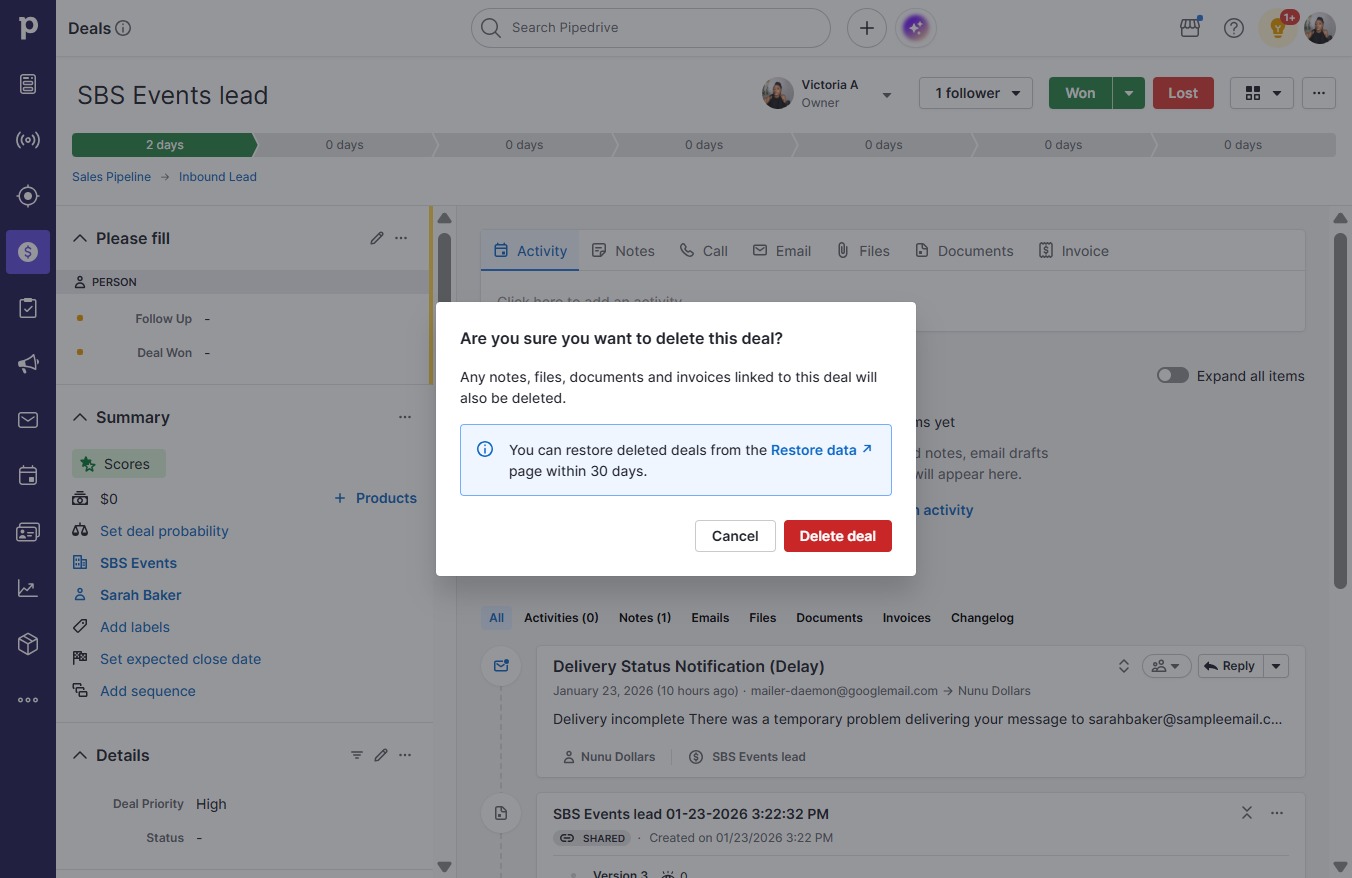Mark the deal as Won

click(1080, 93)
